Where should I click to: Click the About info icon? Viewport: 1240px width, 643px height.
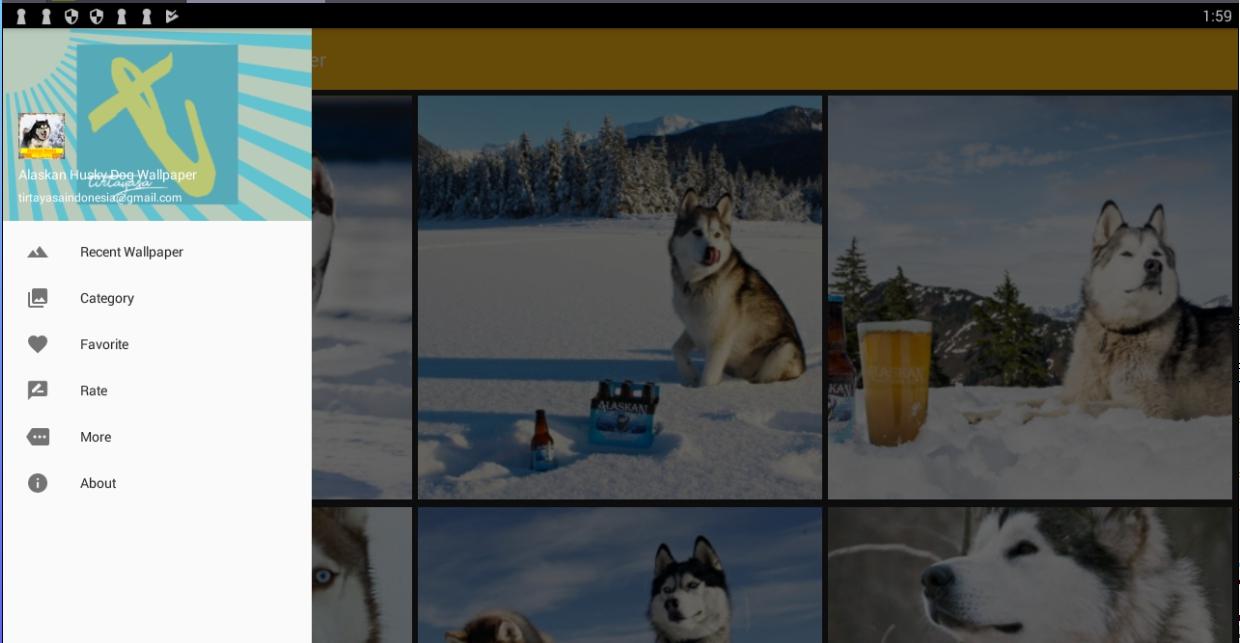(37, 483)
